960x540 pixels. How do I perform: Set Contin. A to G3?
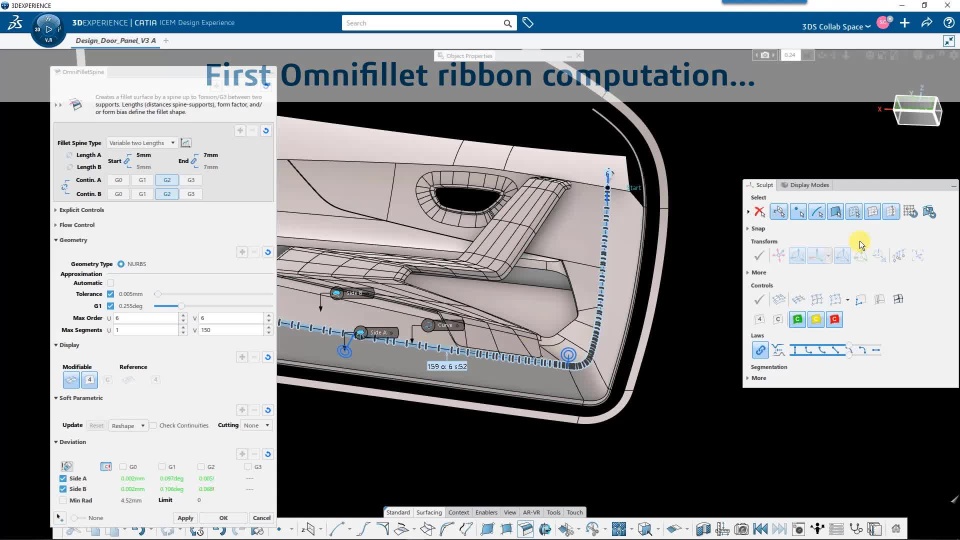[190, 180]
